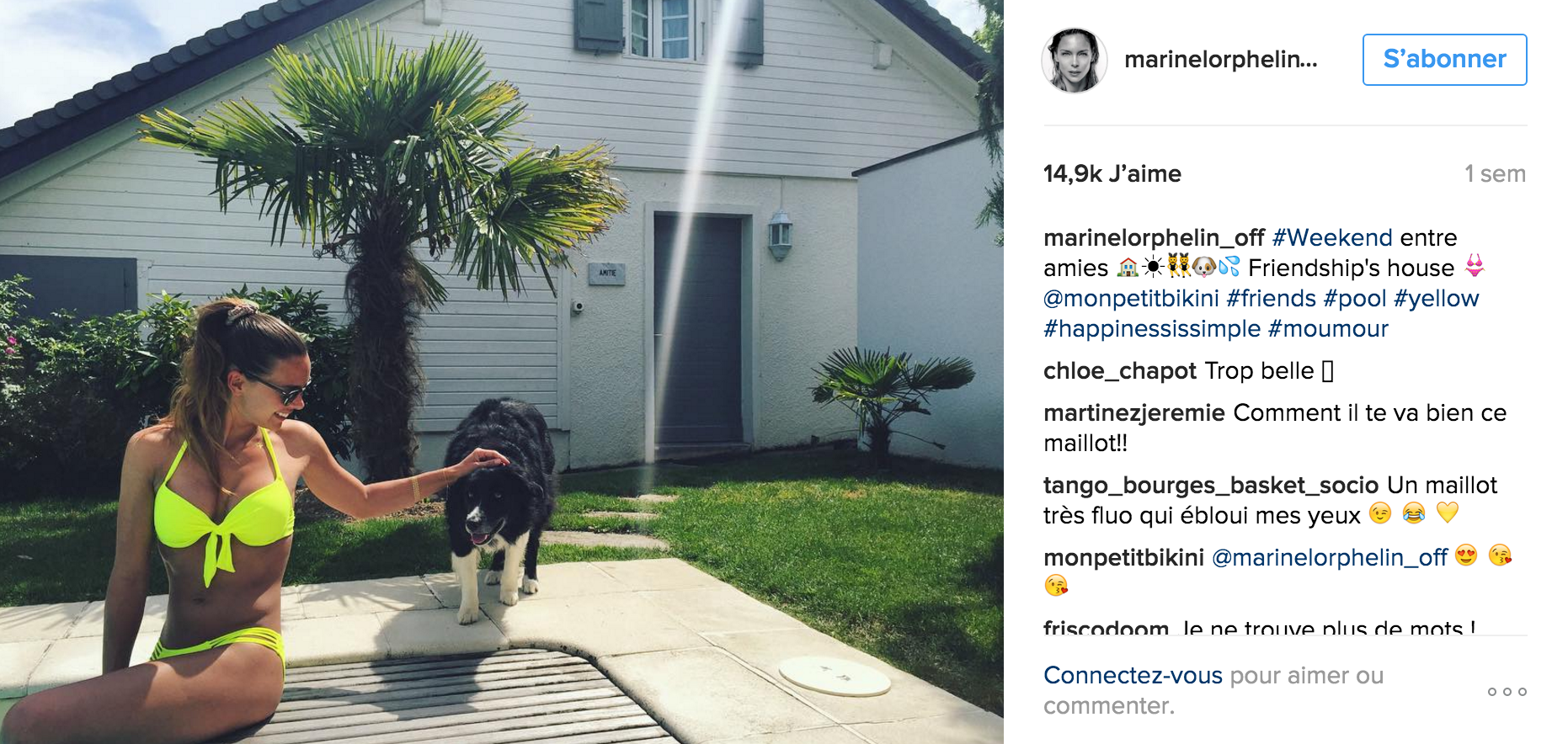Open the #happinessissimple hashtag

click(x=1152, y=329)
